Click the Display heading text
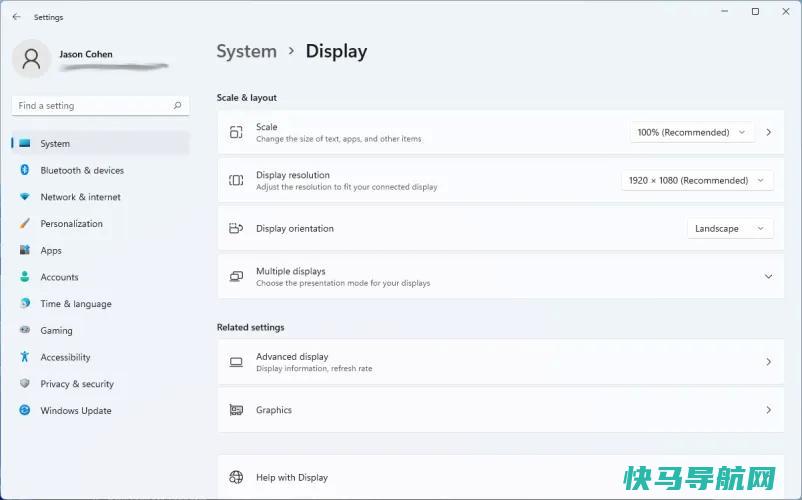802x500 pixels. (x=336, y=51)
